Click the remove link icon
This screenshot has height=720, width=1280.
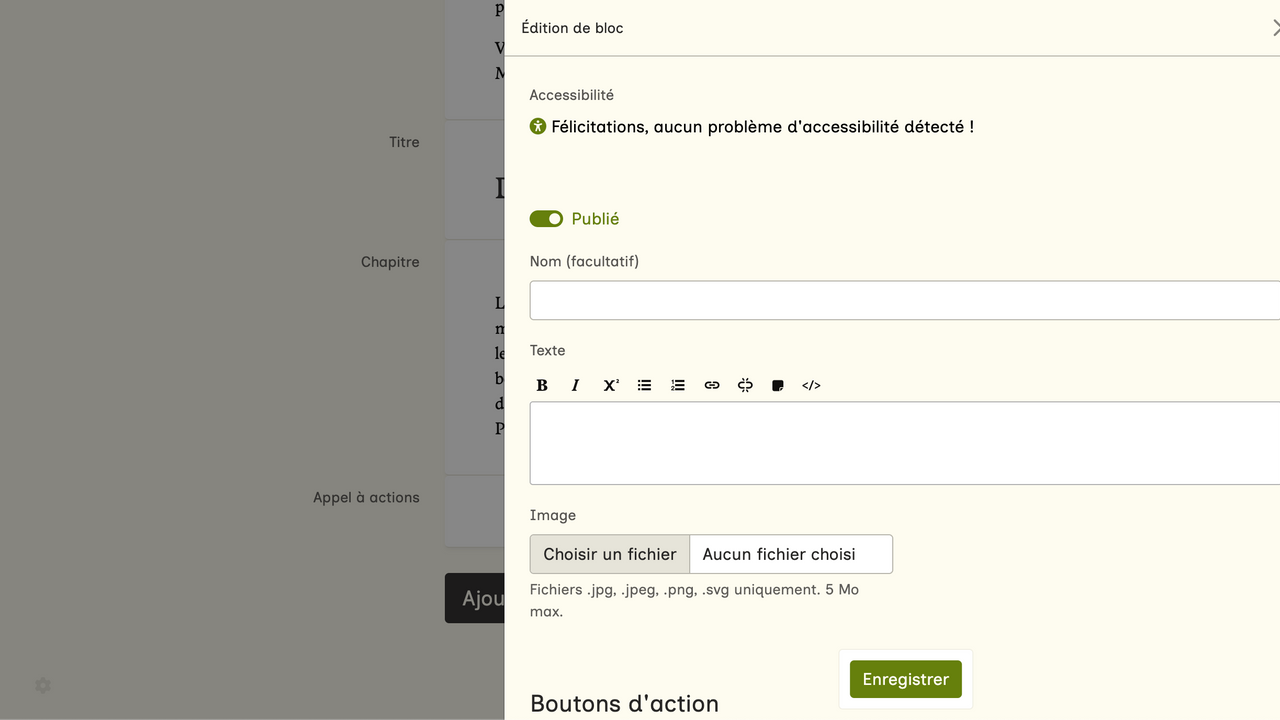745,385
